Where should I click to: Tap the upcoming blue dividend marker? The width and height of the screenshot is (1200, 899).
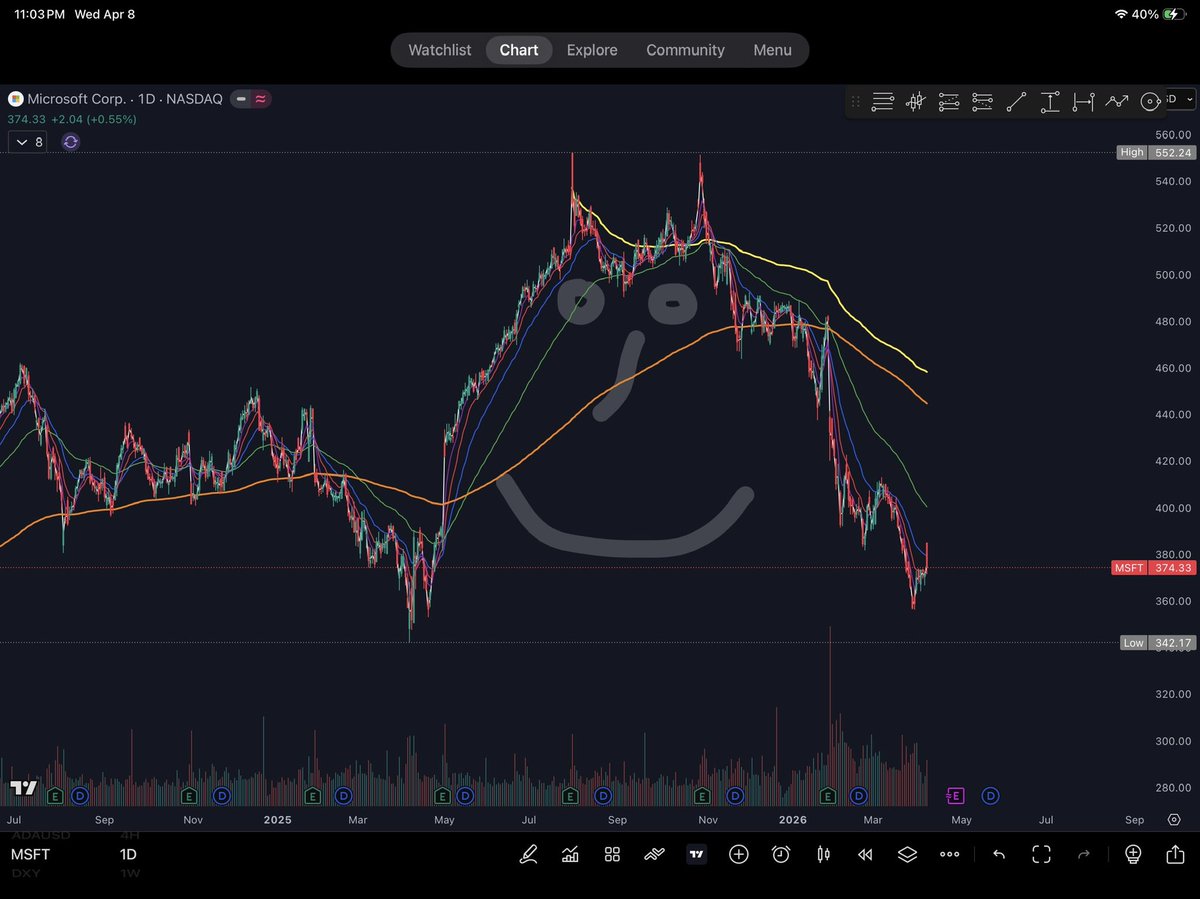990,796
